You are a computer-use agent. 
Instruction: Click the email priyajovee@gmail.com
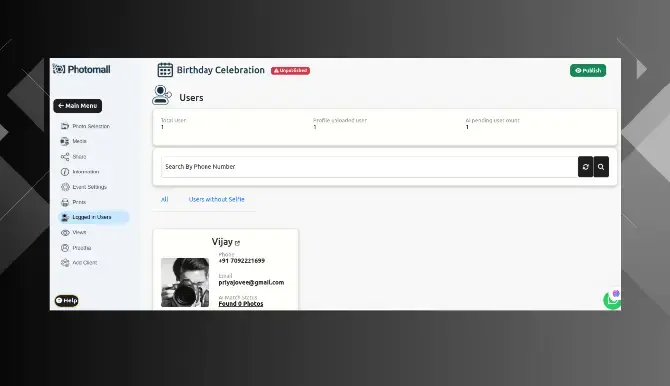(x=251, y=283)
